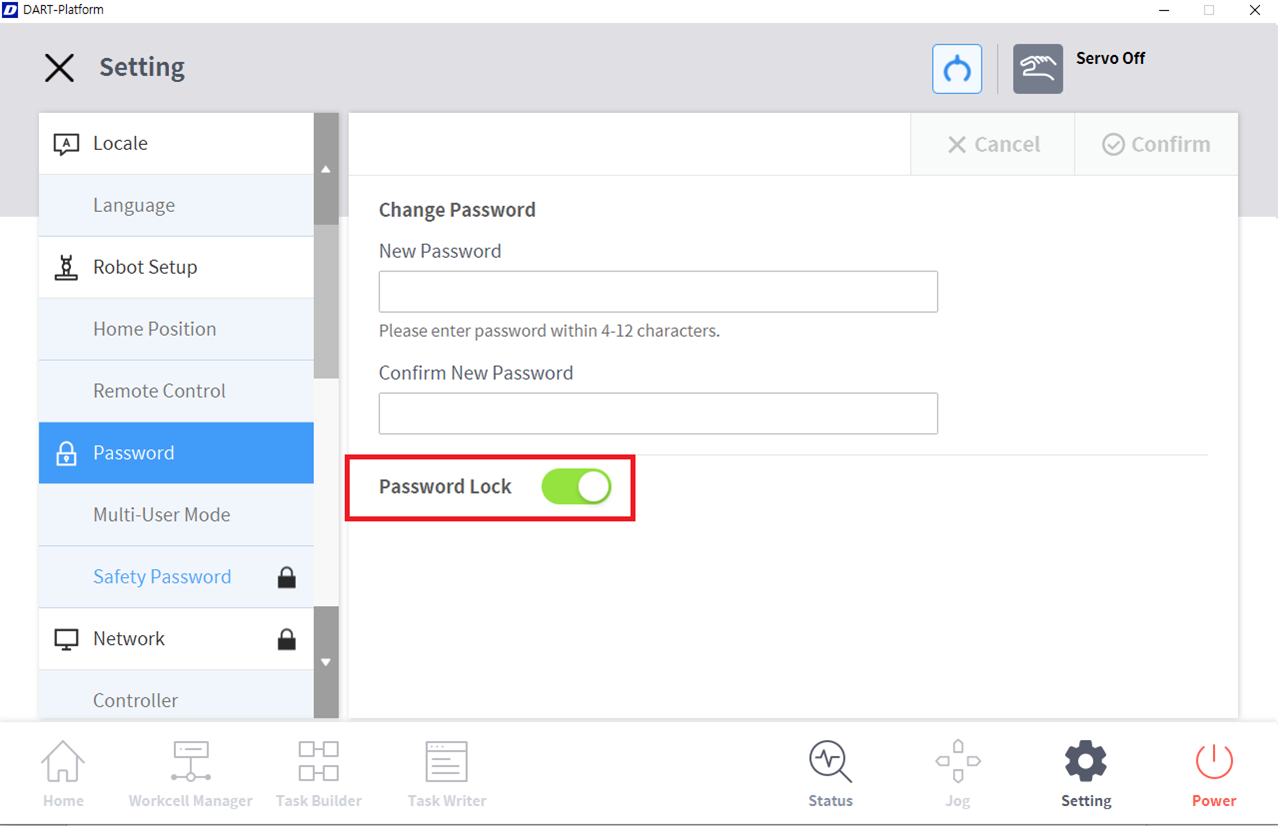
Task: Open Task Writer icon
Action: [447, 774]
